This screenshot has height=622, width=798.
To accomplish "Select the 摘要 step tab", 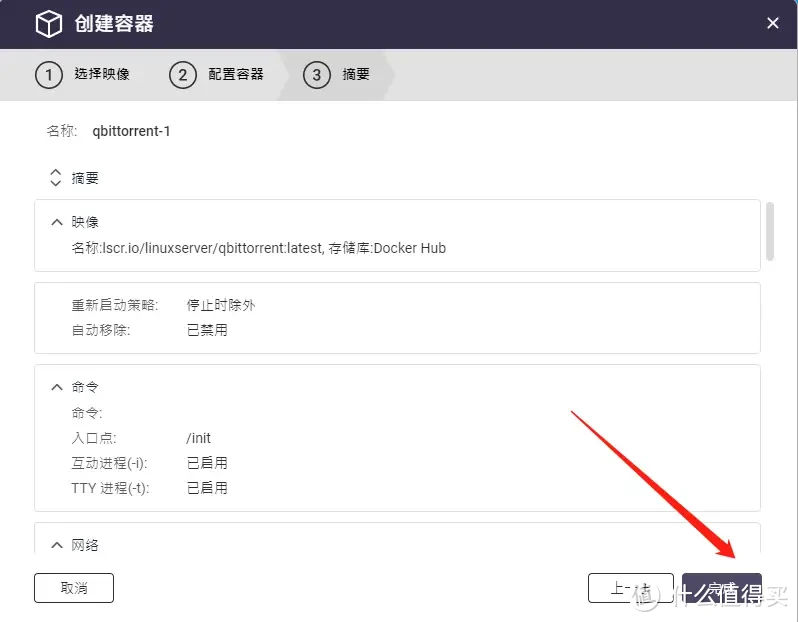I will pos(355,75).
